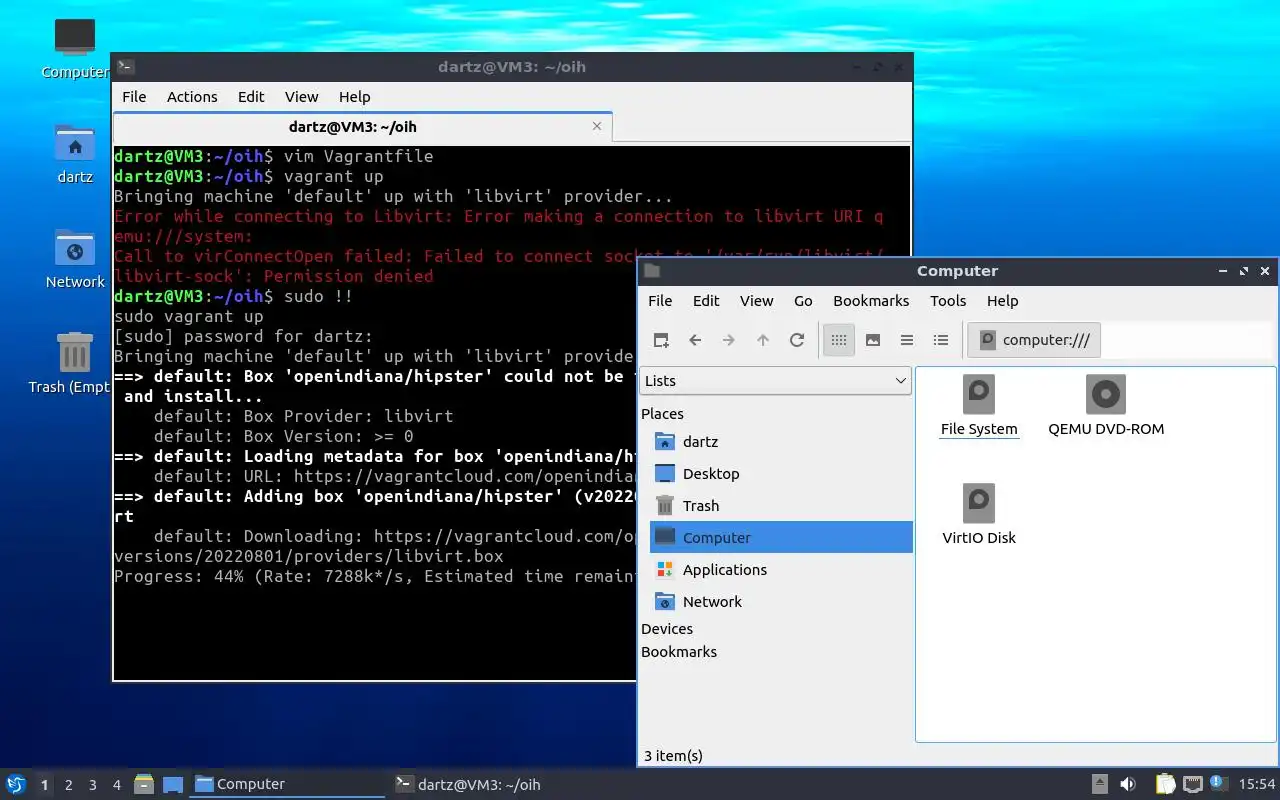This screenshot has width=1280, height=800.
Task: Click the '3 item(s)' status bar text
Action: tap(673, 756)
